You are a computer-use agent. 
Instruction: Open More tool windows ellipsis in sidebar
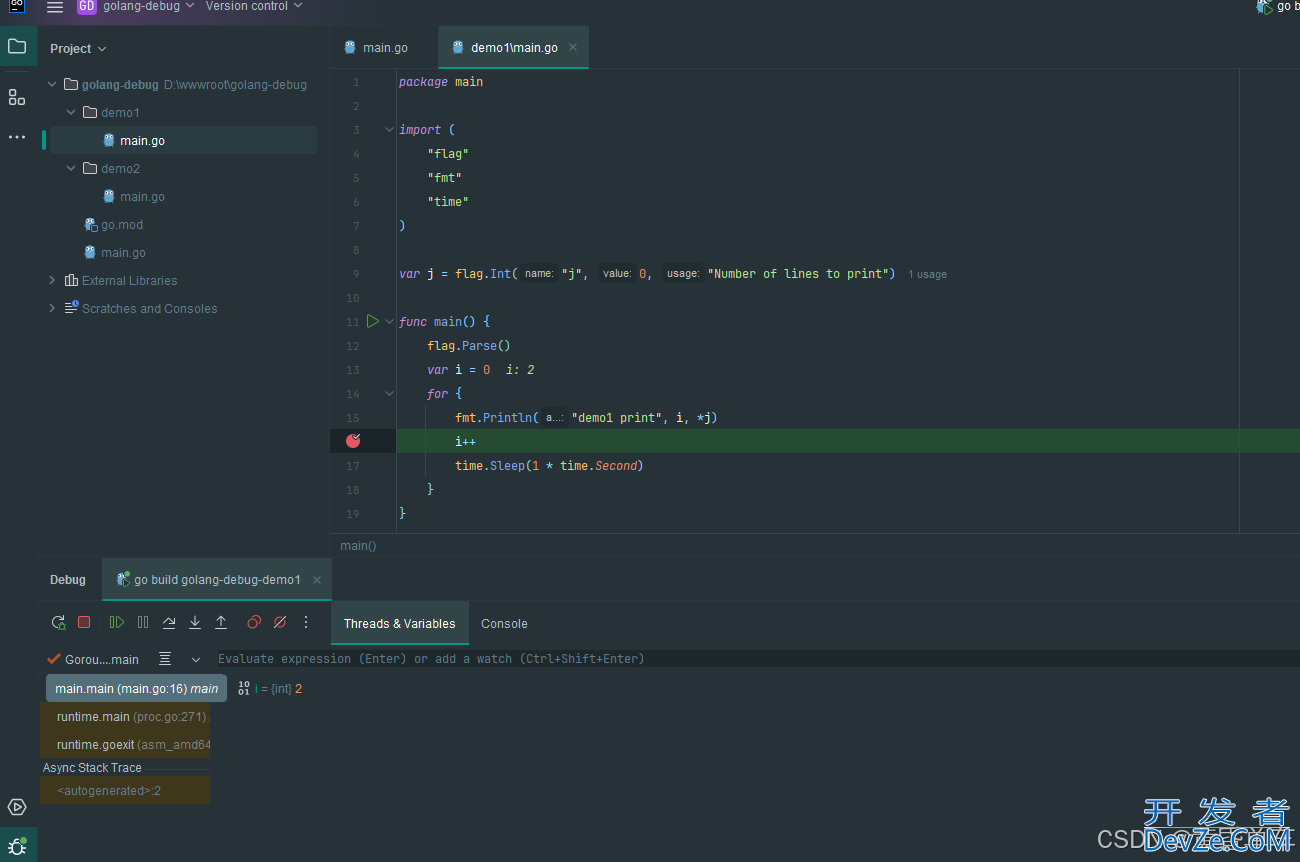(x=17, y=136)
